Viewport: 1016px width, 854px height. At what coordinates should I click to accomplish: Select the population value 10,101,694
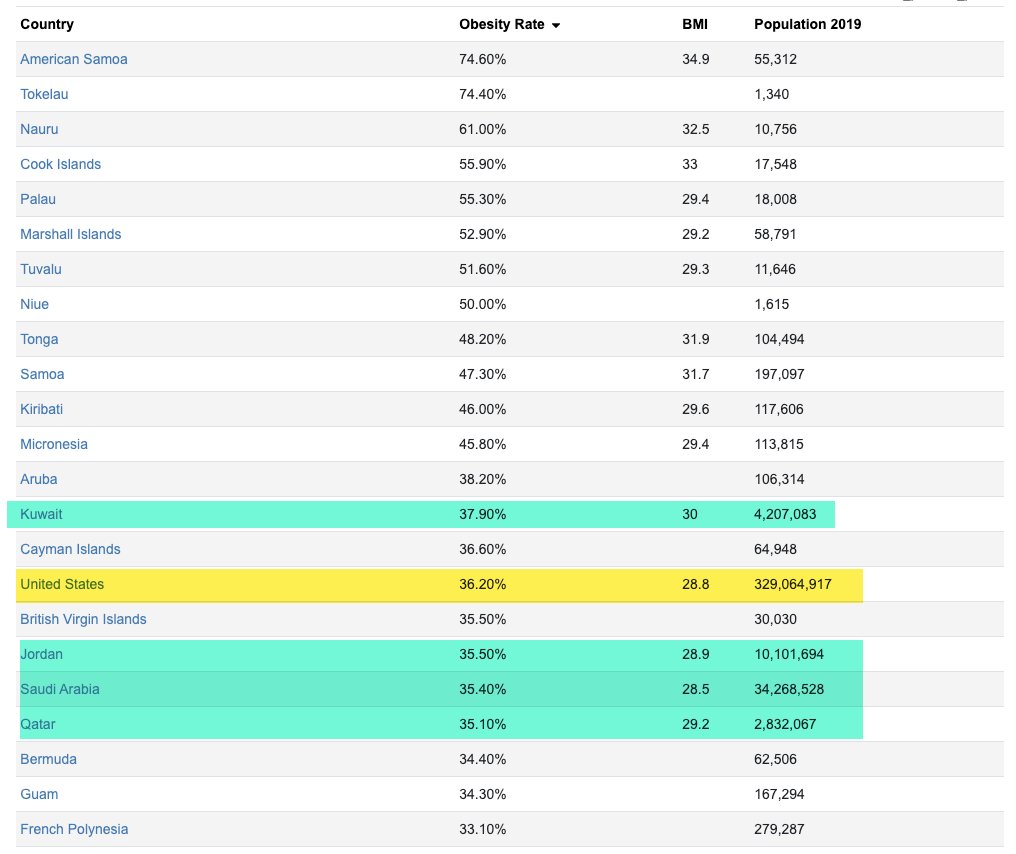click(x=789, y=654)
